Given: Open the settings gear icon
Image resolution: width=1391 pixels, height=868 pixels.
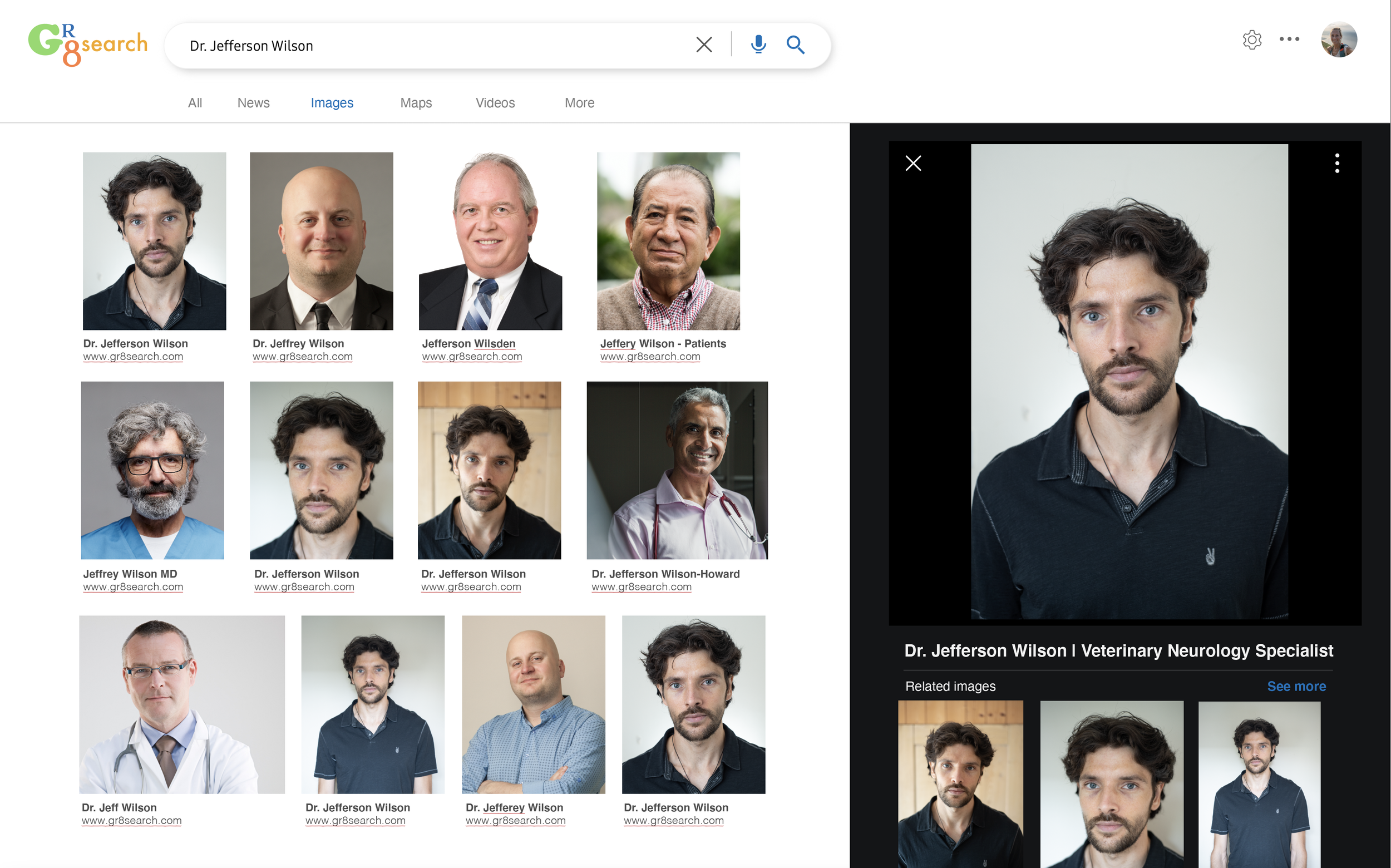Looking at the screenshot, I should point(1251,40).
